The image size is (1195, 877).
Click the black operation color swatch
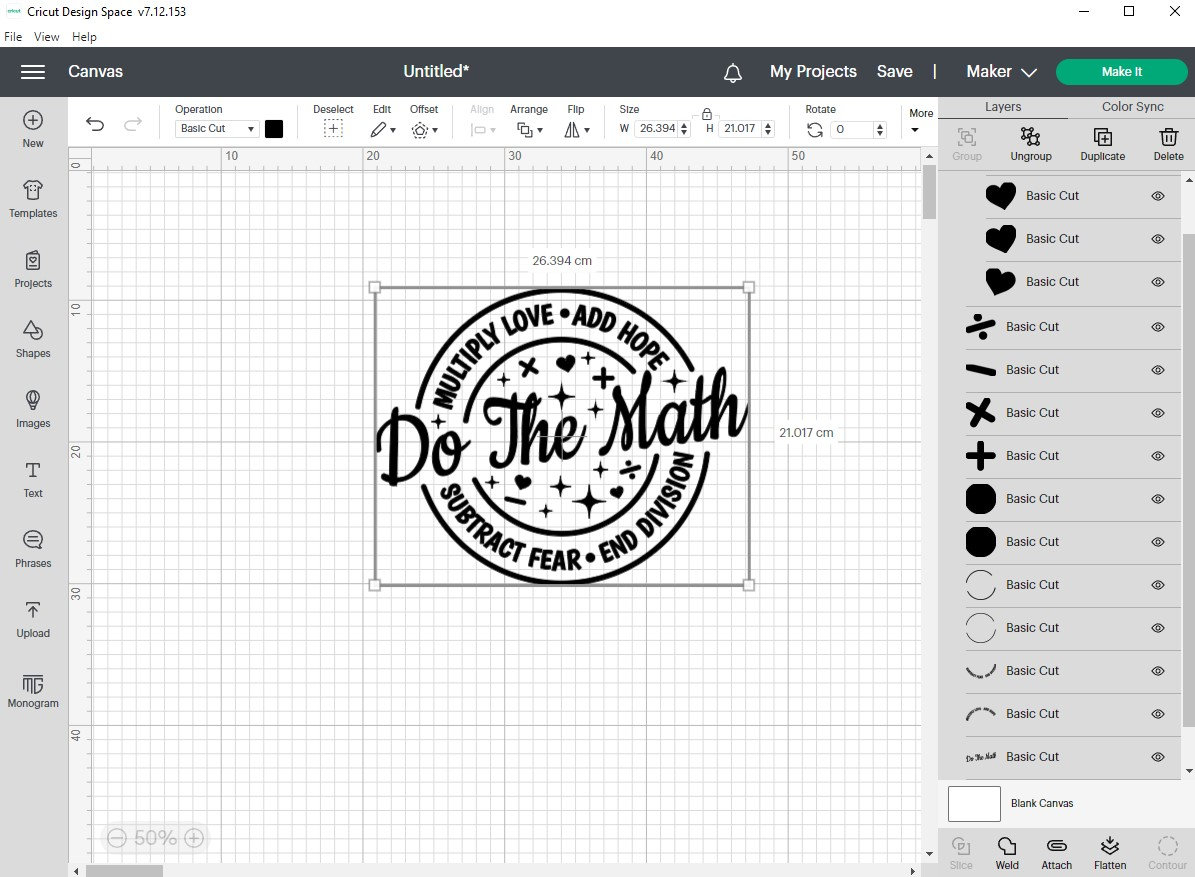coord(274,129)
